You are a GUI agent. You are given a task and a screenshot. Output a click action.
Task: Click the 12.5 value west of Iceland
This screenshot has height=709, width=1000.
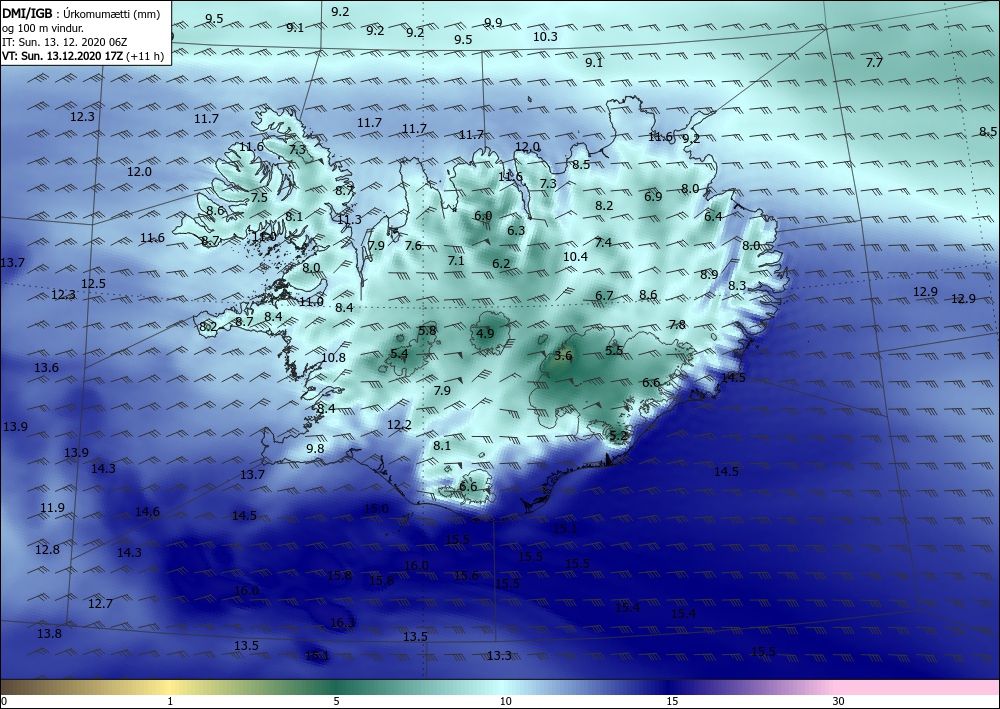(x=93, y=284)
